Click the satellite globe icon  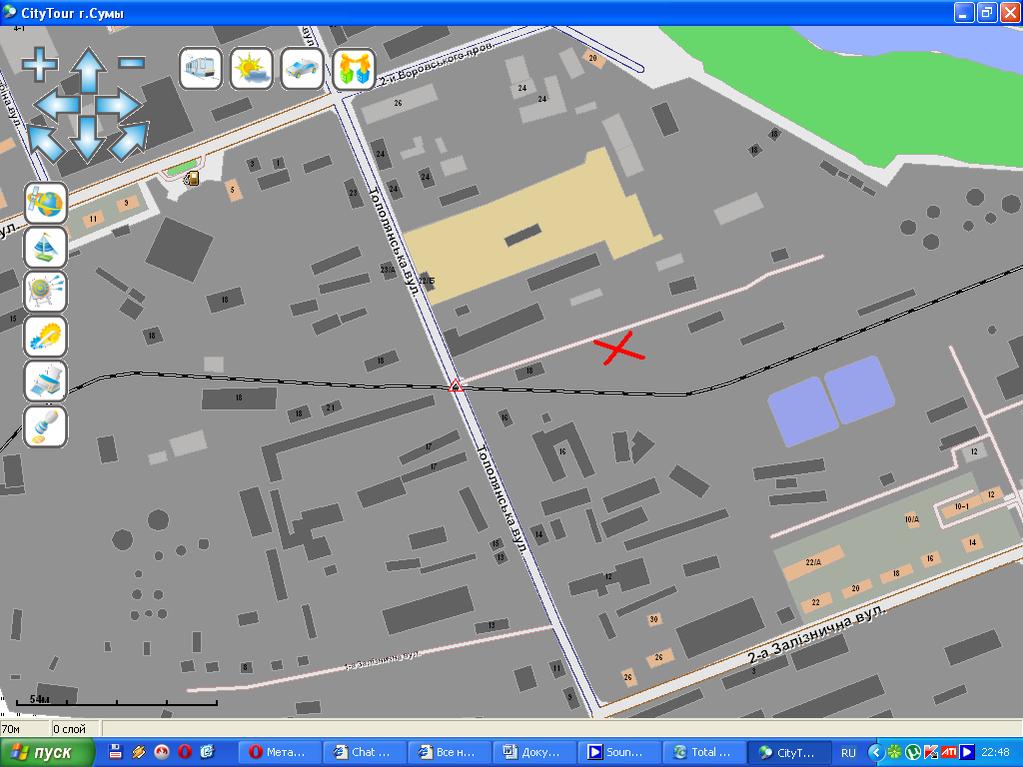46,203
